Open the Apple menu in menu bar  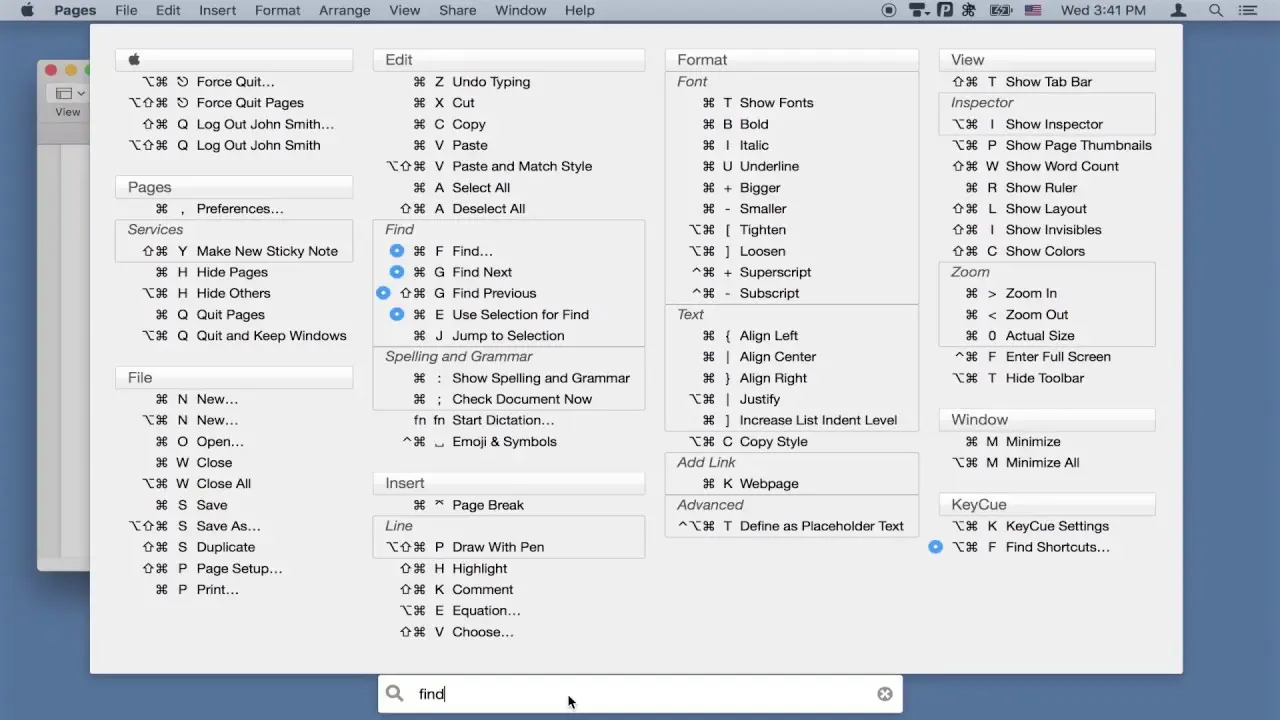click(x=27, y=10)
